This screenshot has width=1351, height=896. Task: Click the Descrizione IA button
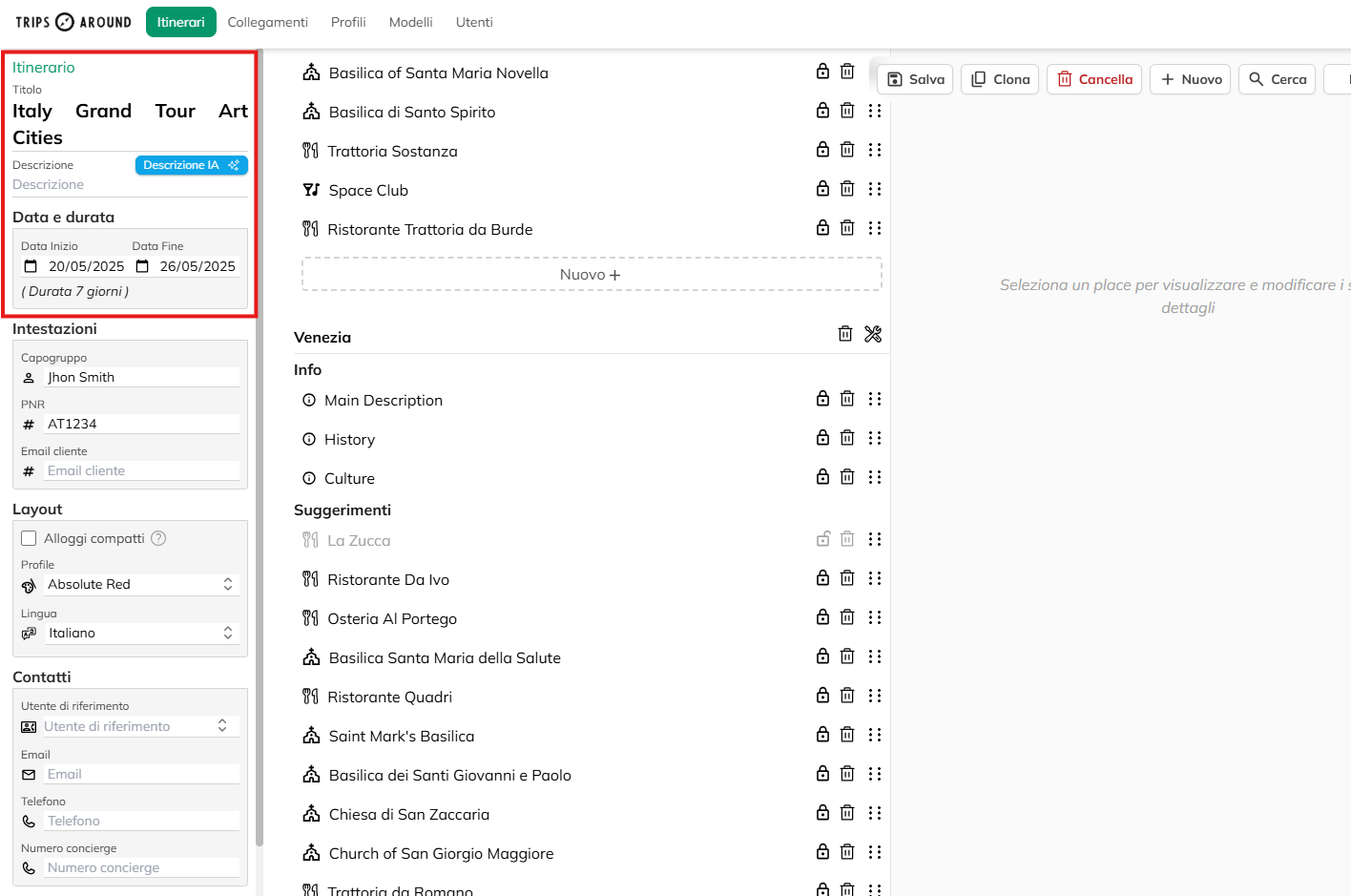click(x=191, y=165)
